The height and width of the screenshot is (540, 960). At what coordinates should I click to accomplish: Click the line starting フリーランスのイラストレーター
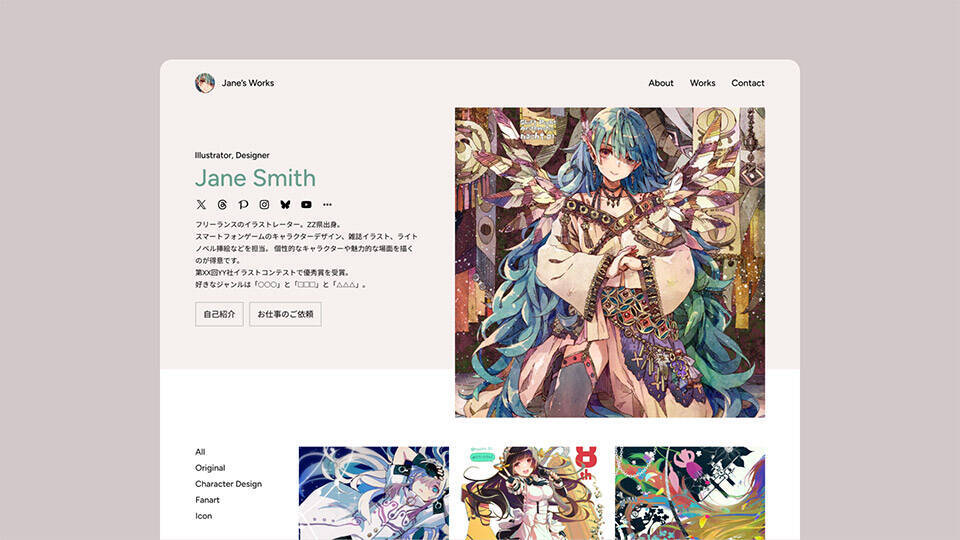269,225
